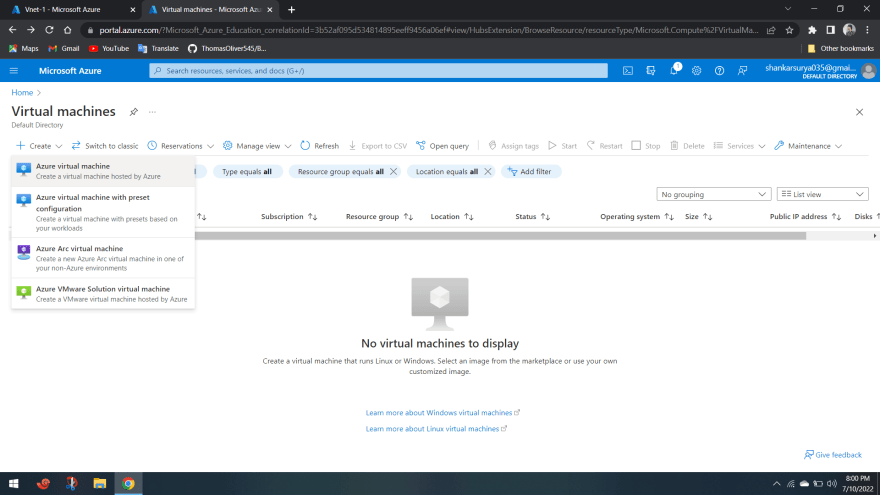Open the List view dropdown
Image resolution: width=880 pixels, height=495 pixels.
[x=823, y=194]
